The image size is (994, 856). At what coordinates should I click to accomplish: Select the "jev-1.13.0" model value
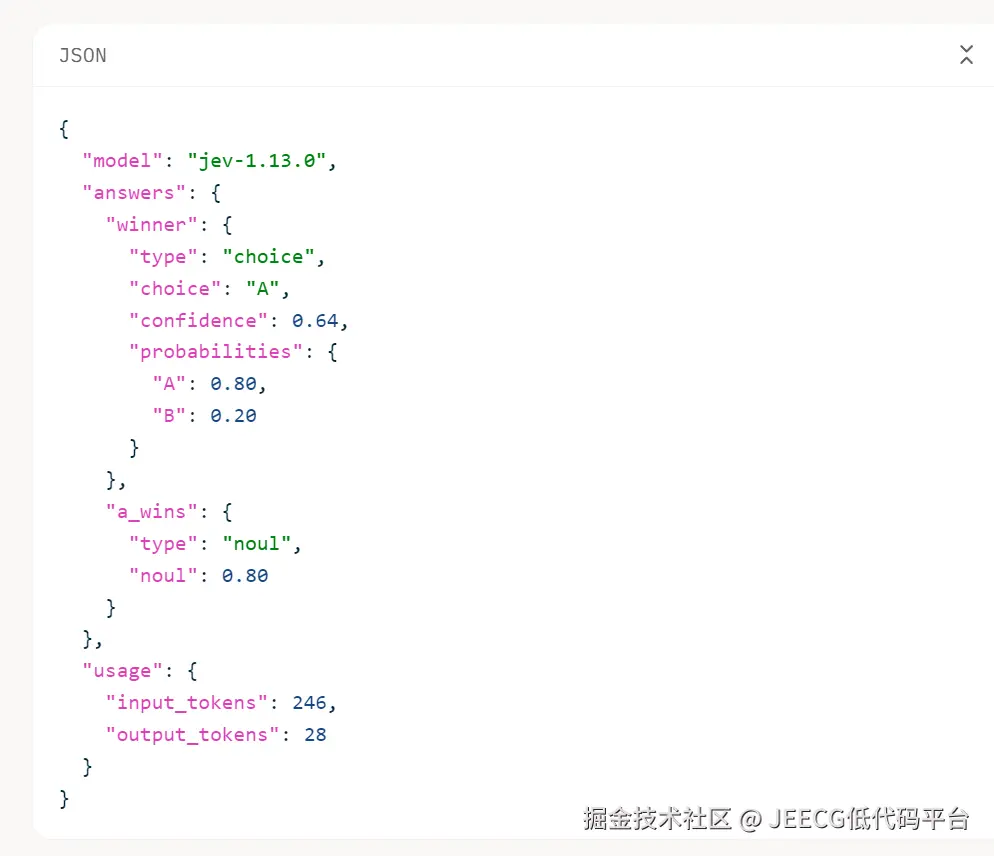(x=257, y=161)
